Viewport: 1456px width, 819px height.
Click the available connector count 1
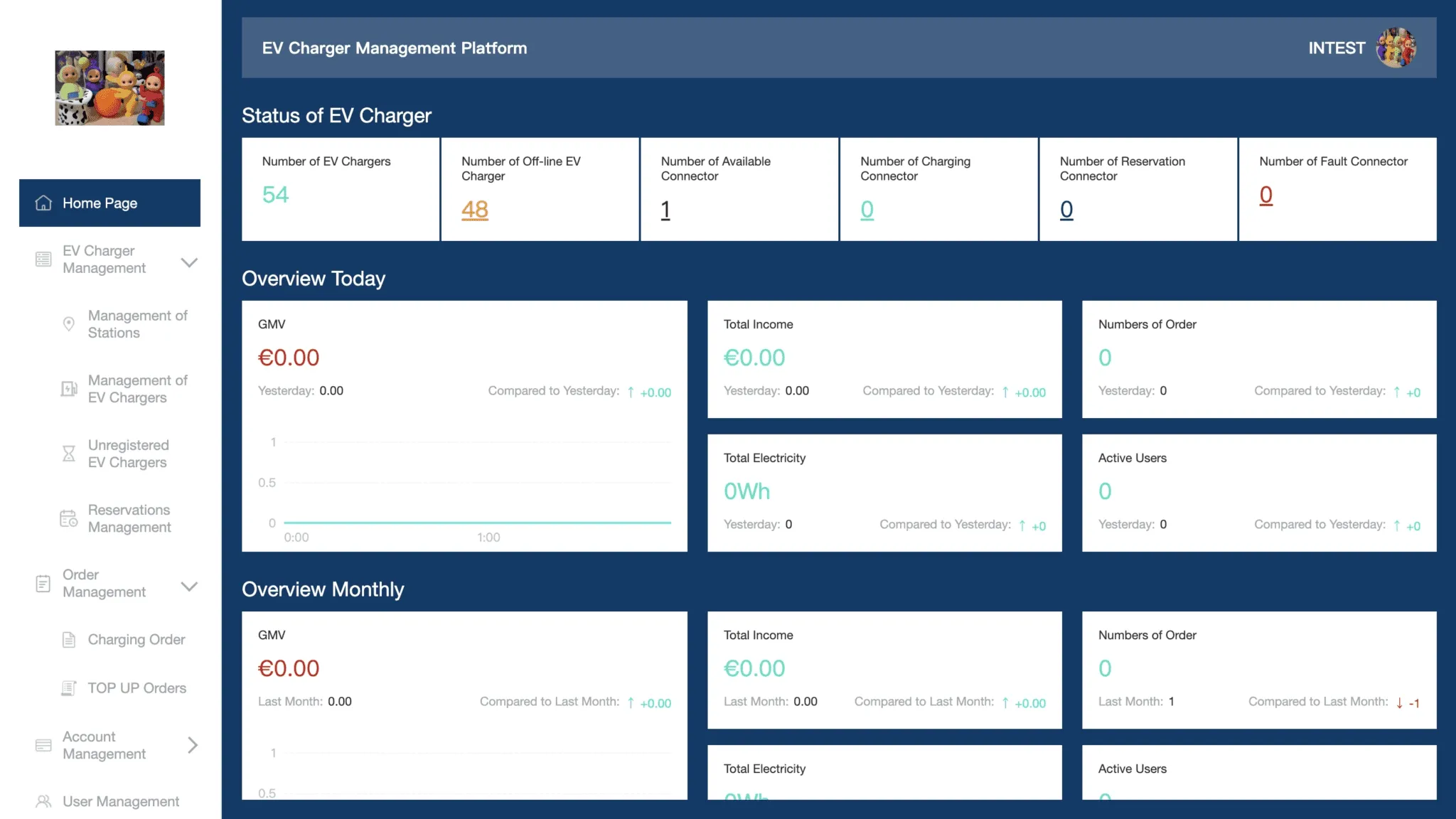click(665, 210)
